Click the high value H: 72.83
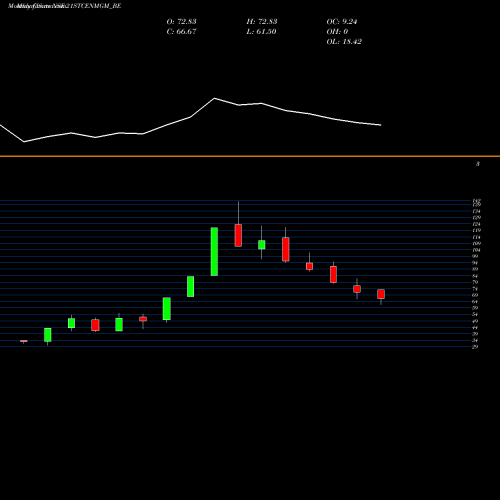 [x=262, y=22]
